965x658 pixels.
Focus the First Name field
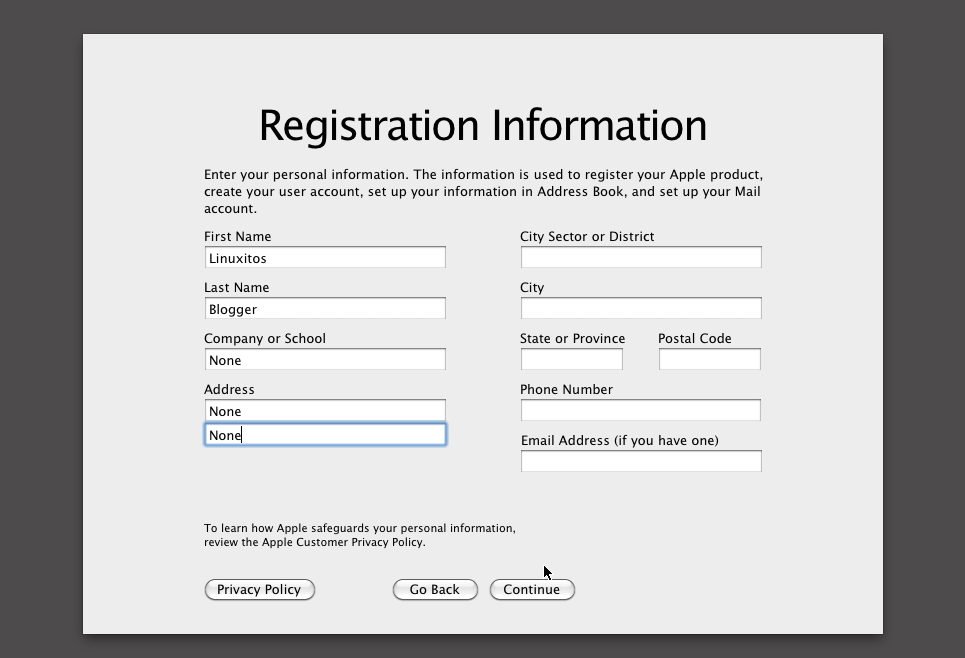pos(325,257)
